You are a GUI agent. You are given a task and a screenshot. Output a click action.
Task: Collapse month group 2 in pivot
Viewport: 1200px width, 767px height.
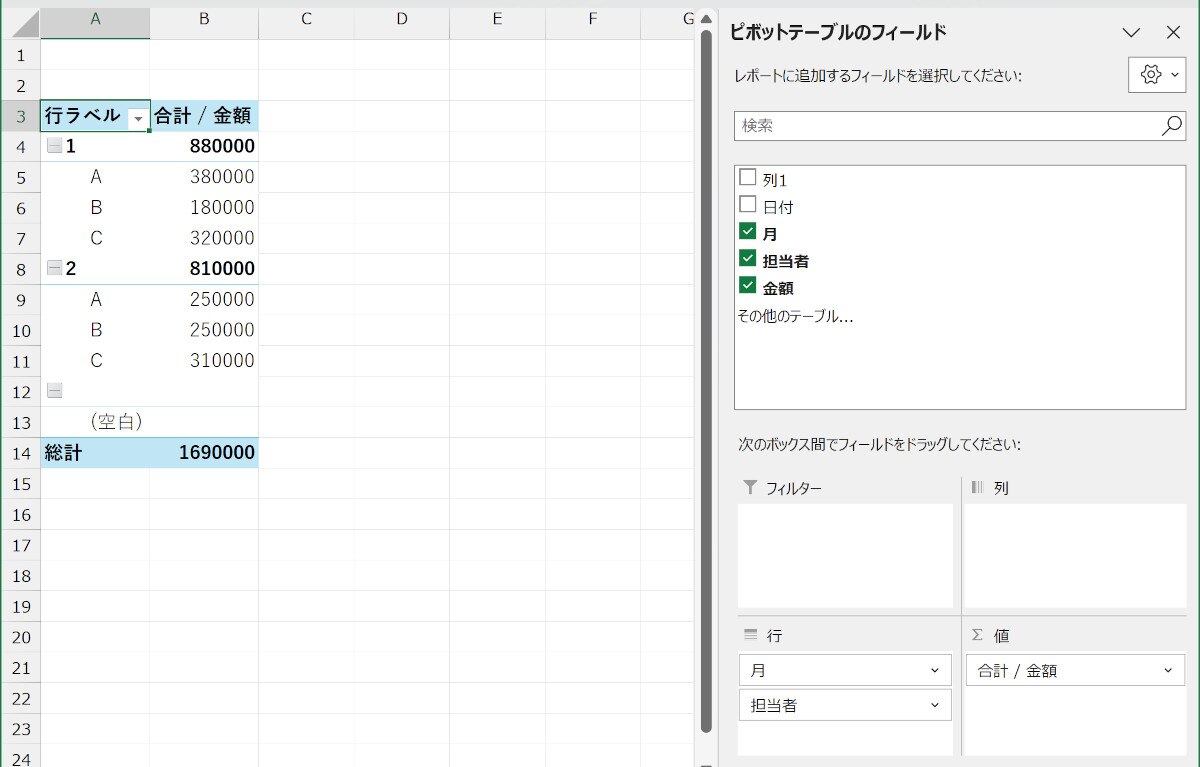(54, 268)
